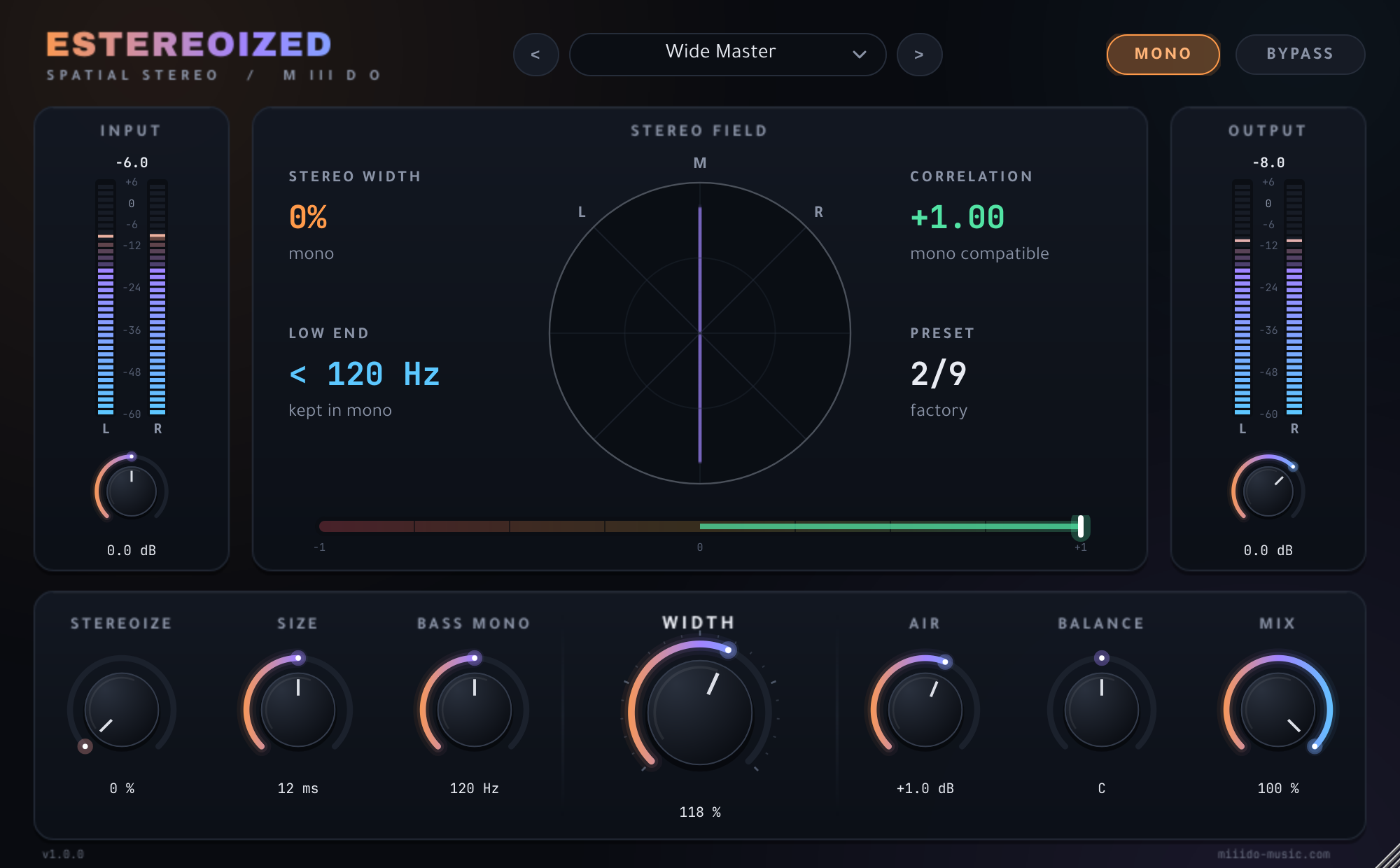The width and height of the screenshot is (1400, 868).
Task: Click the 0 % Stereoize value
Action: (x=122, y=788)
